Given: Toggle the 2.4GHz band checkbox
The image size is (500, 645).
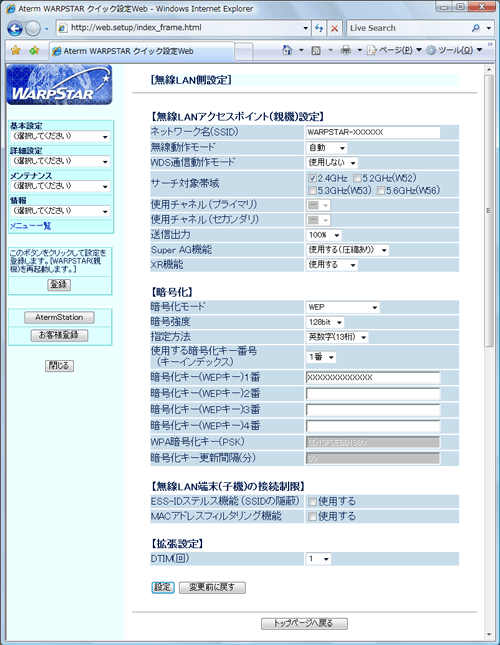Looking at the screenshot, I should click(312, 178).
